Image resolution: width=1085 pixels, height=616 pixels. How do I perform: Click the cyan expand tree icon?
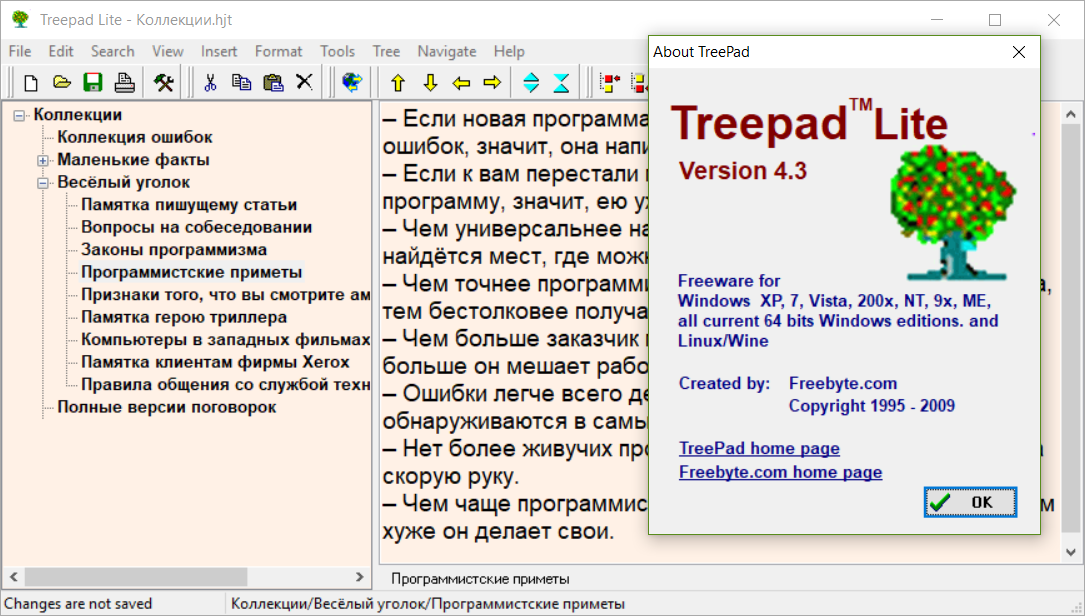(531, 83)
